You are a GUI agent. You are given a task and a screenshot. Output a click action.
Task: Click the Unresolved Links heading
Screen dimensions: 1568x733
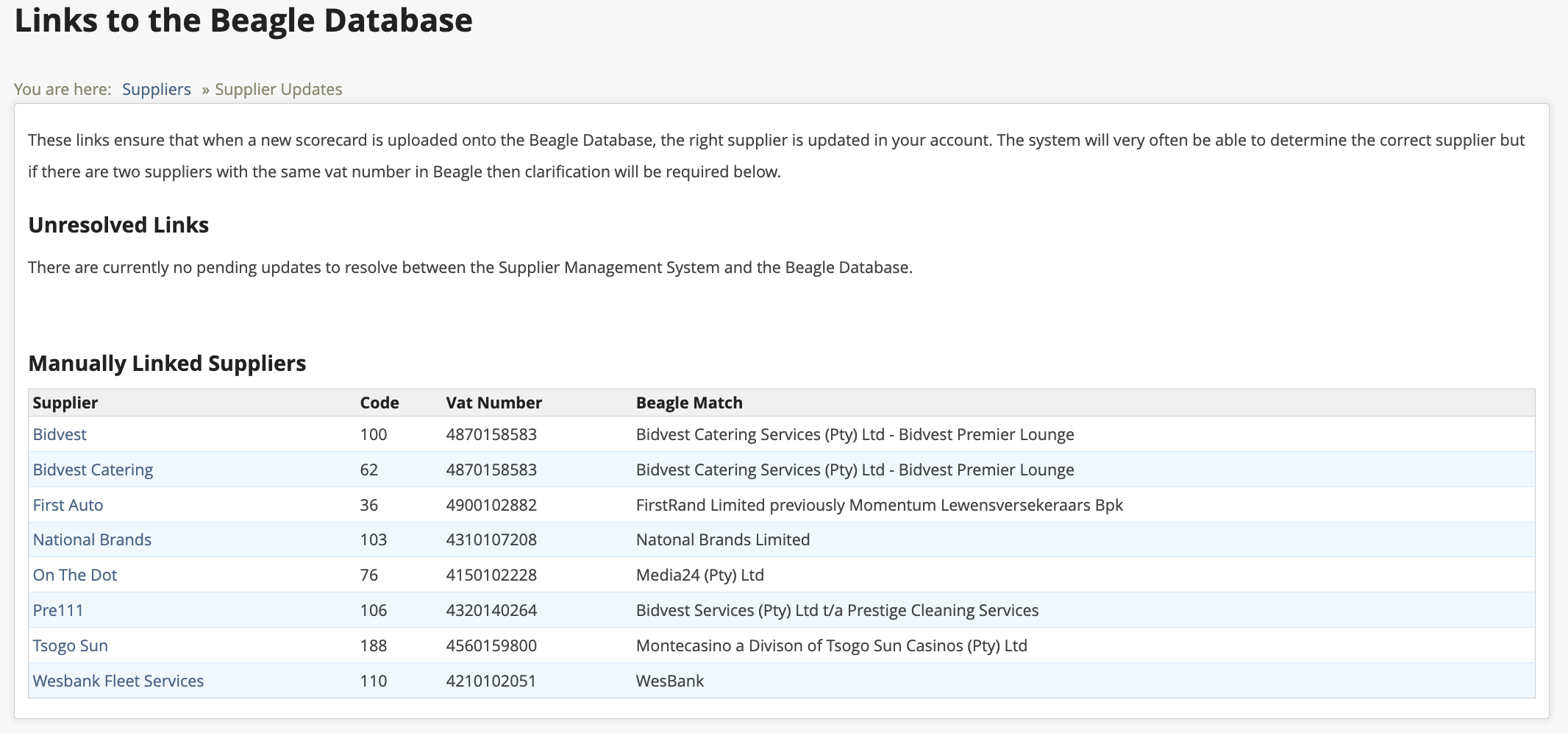(118, 224)
